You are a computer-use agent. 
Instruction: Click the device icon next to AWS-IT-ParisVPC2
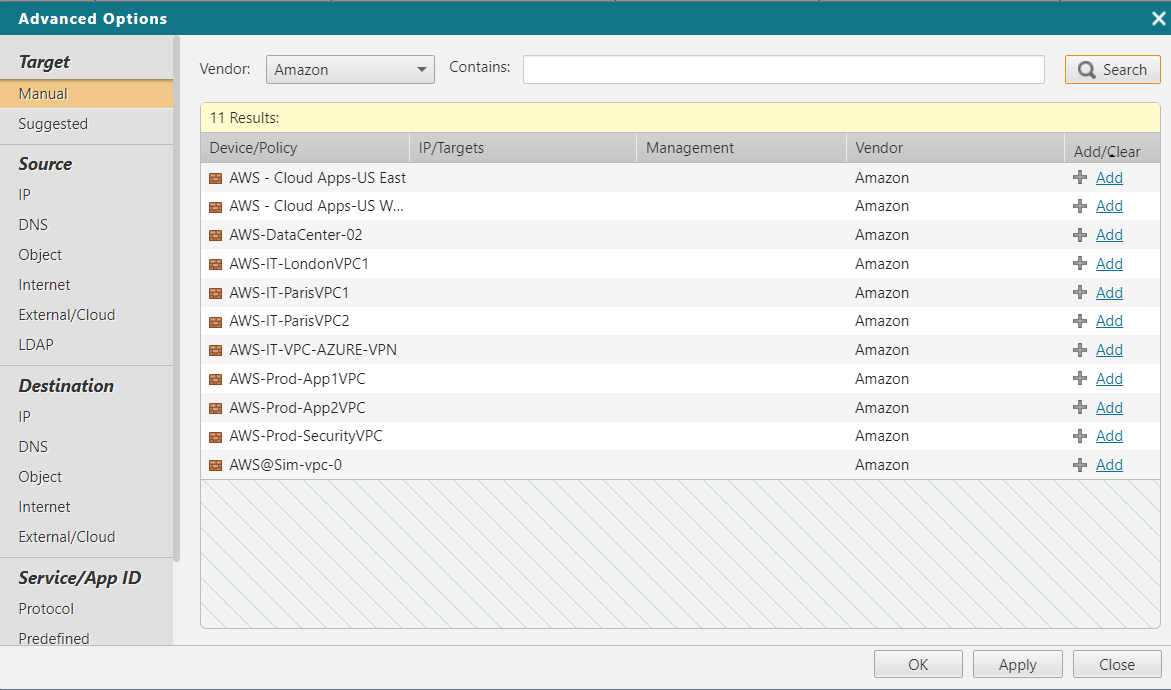pos(215,321)
